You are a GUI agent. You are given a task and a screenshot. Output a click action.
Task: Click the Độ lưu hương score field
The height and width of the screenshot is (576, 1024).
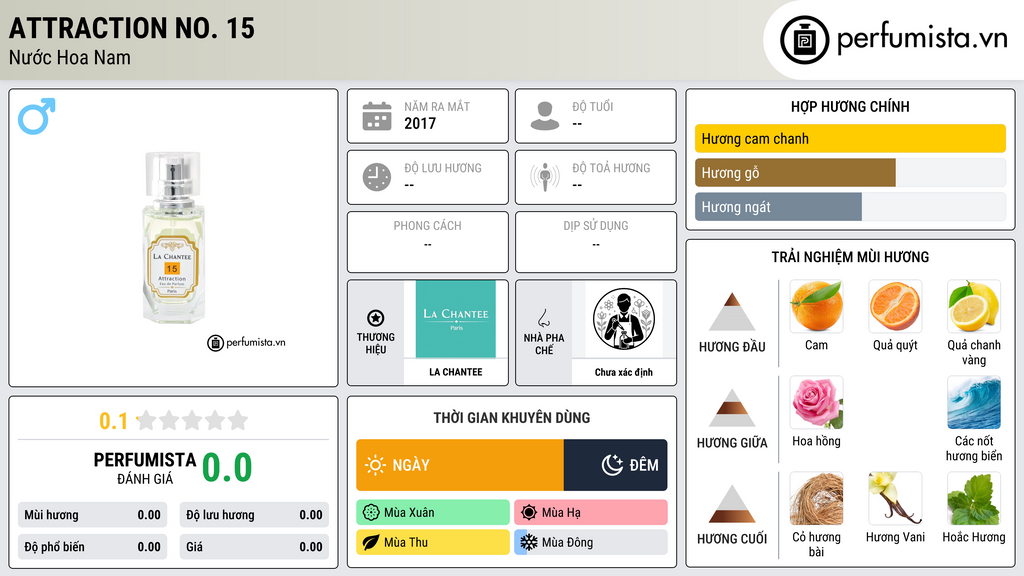pyautogui.click(x=254, y=515)
